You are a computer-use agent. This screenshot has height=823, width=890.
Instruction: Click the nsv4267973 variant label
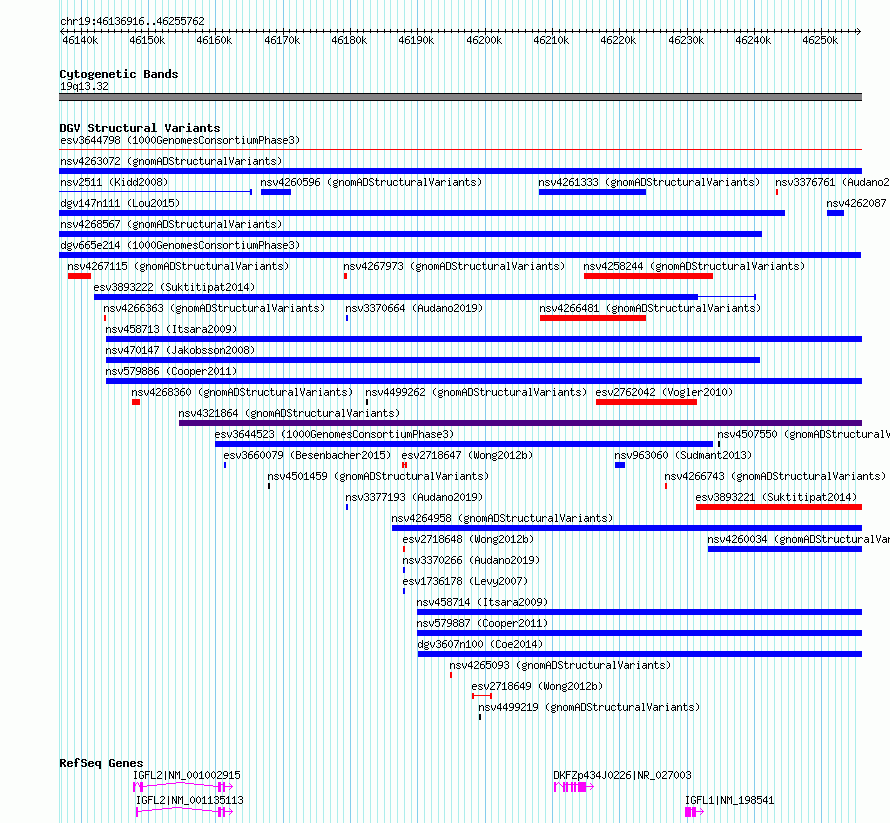454,266
